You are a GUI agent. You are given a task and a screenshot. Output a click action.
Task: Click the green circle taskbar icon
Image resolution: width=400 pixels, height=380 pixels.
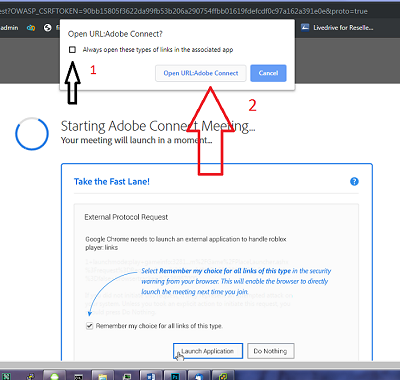(54, 376)
